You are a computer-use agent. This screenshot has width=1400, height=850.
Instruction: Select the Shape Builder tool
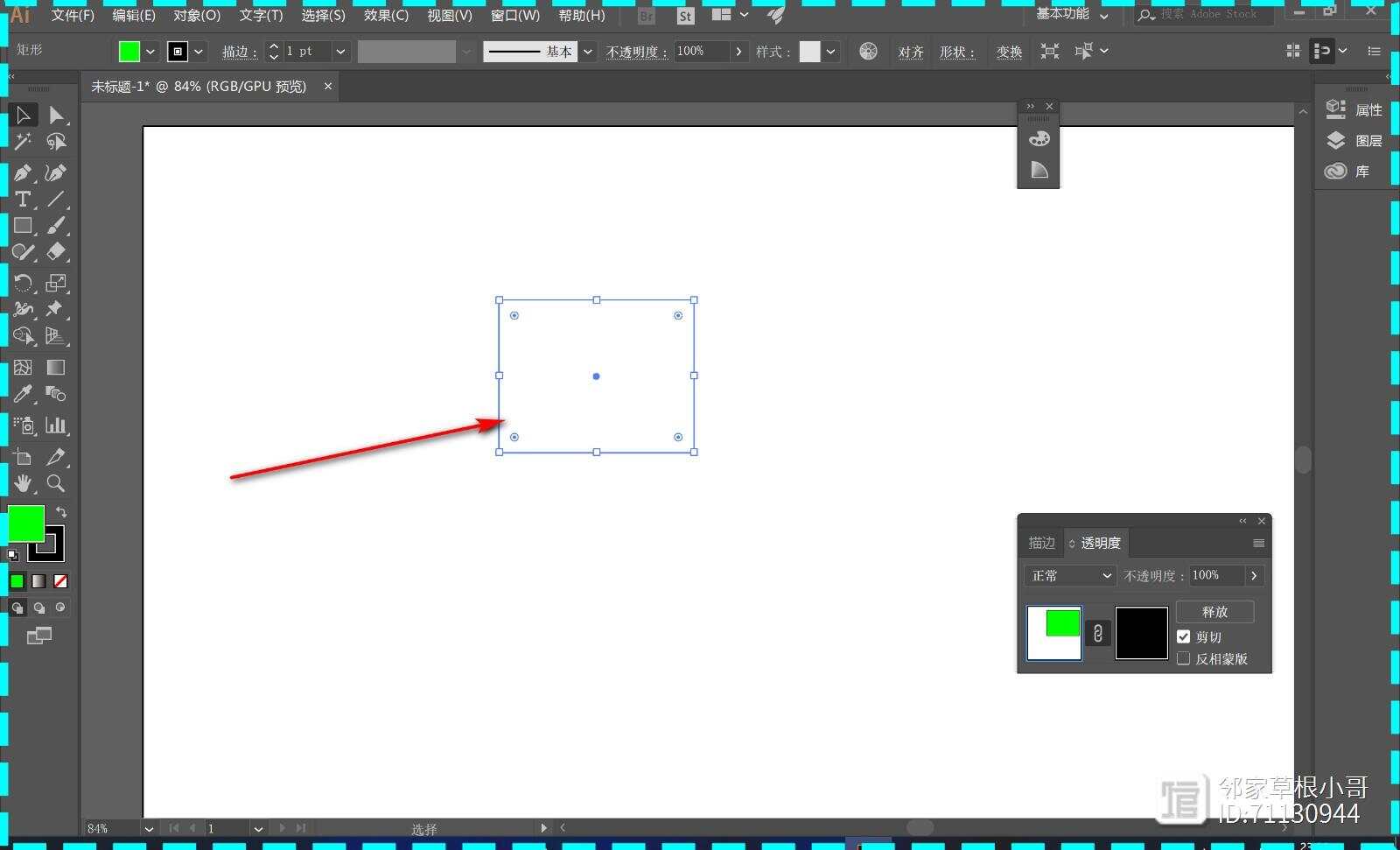pyautogui.click(x=24, y=335)
